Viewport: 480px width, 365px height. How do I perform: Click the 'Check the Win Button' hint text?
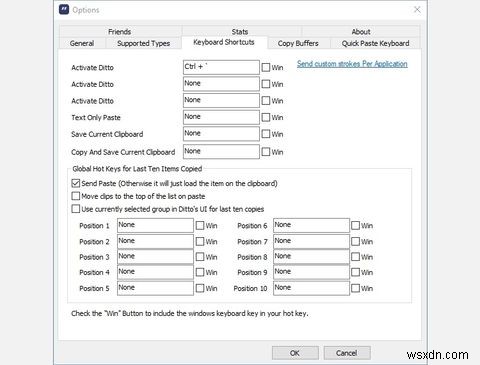(x=189, y=313)
